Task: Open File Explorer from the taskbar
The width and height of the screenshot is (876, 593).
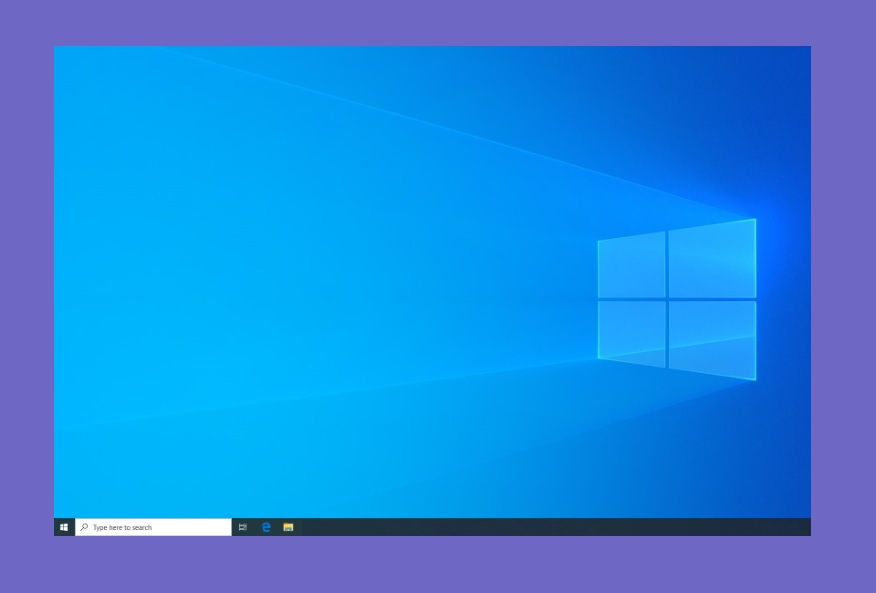Action: click(x=288, y=527)
